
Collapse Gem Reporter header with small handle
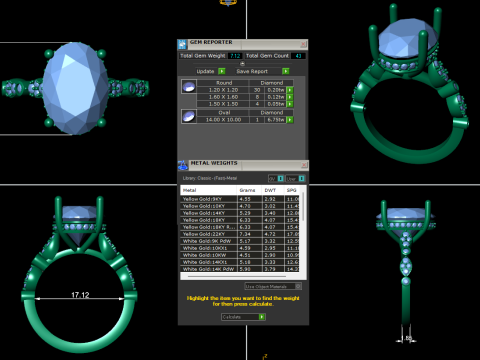[x=242, y=64]
